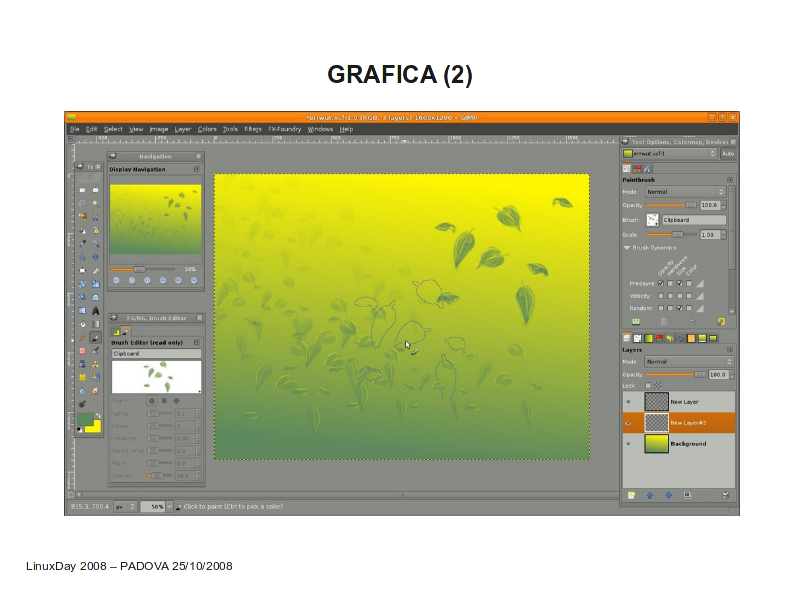Open the Colors menu
The width and height of the screenshot is (800, 600).
pyautogui.click(x=207, y=129)
